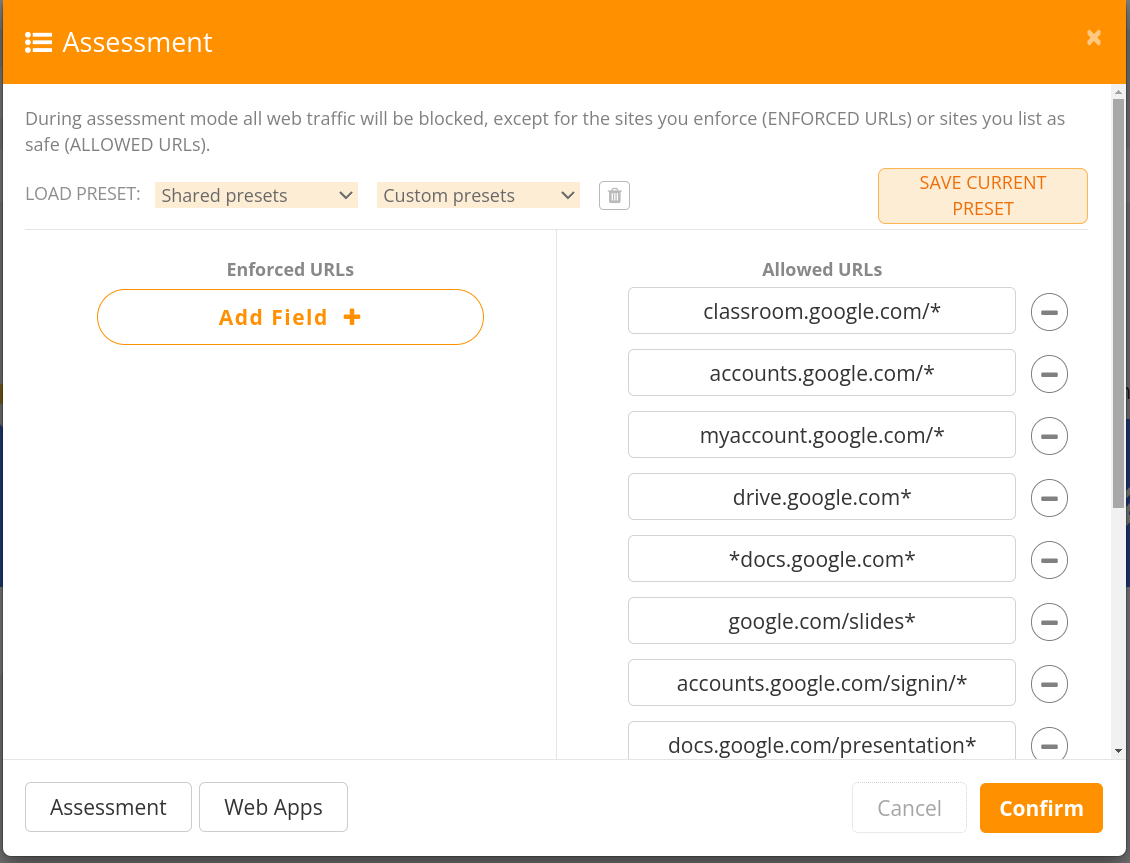Remove the google.com/slides* allowed URL

pyautogui.click(x=1049, y=622)
